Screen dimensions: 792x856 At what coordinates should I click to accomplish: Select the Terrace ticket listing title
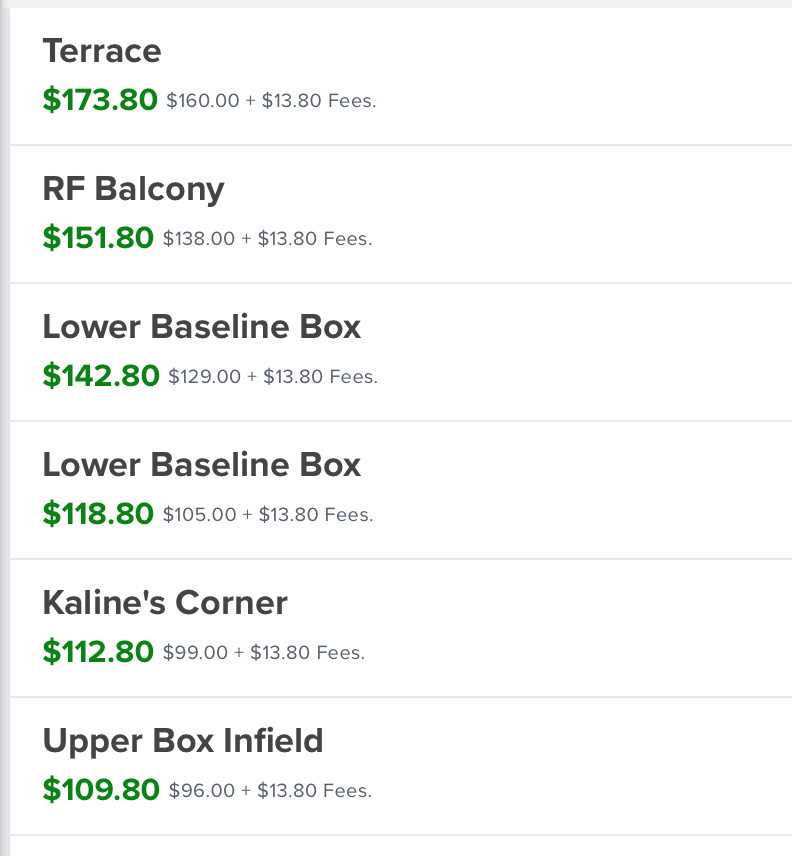coord(102,51)
